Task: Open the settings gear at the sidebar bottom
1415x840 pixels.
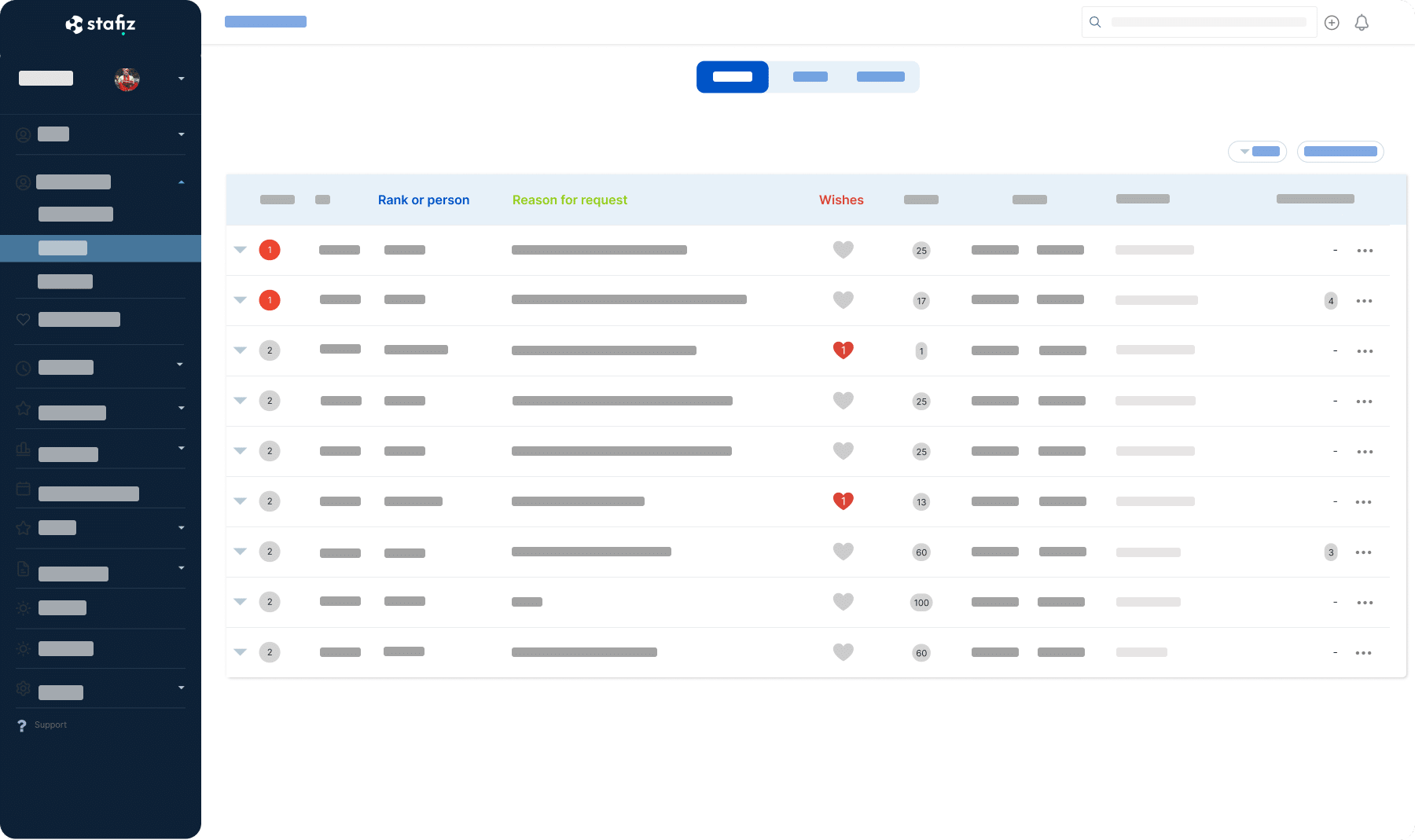Action: (x=23, y=688)
